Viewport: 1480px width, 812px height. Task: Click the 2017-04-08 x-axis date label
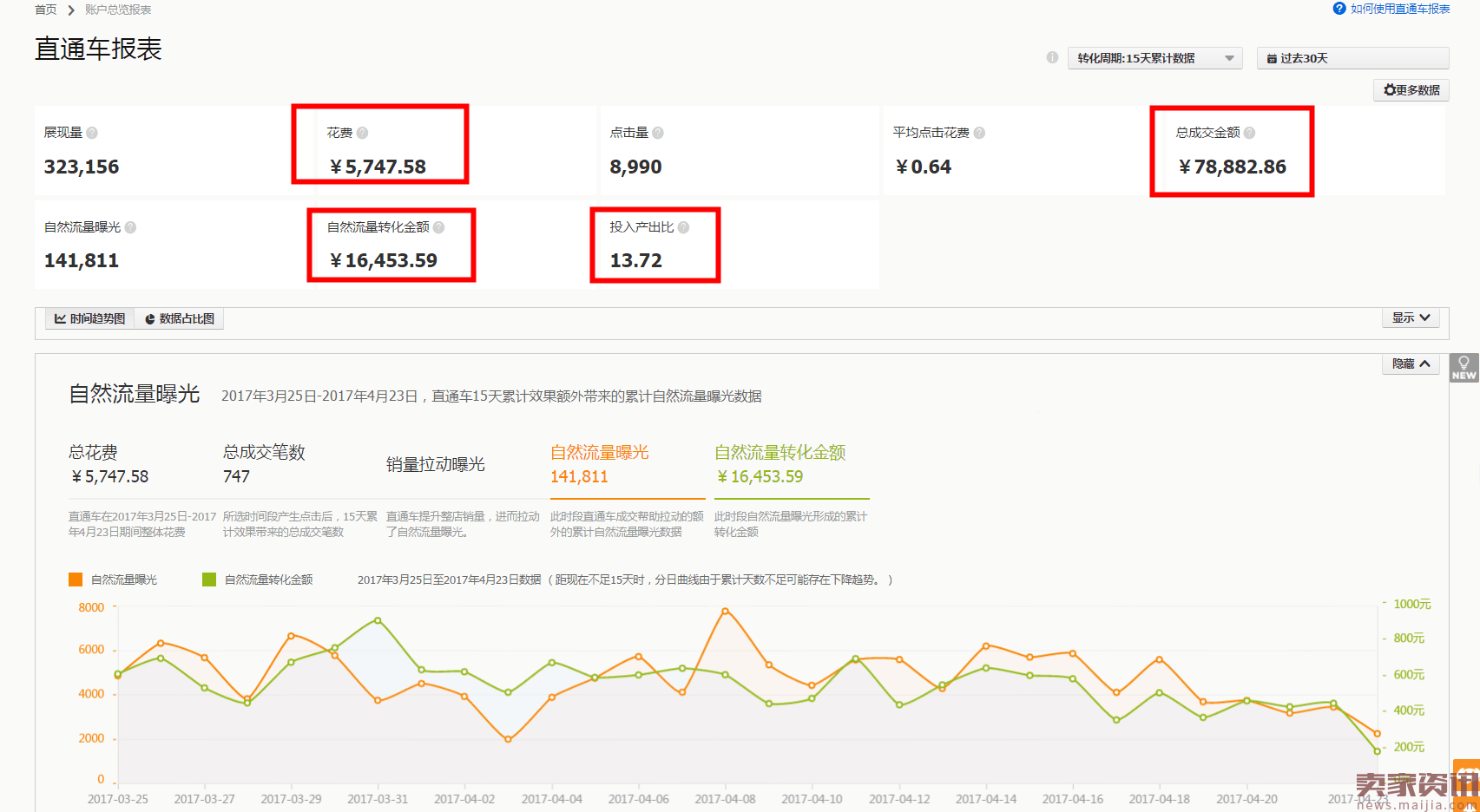725,799
